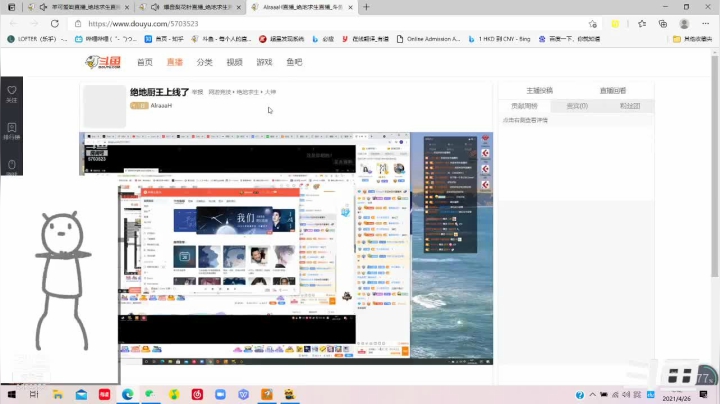The image size is (720, 404).
Task: Open the Windows Start menu
Action: point(11,394)
